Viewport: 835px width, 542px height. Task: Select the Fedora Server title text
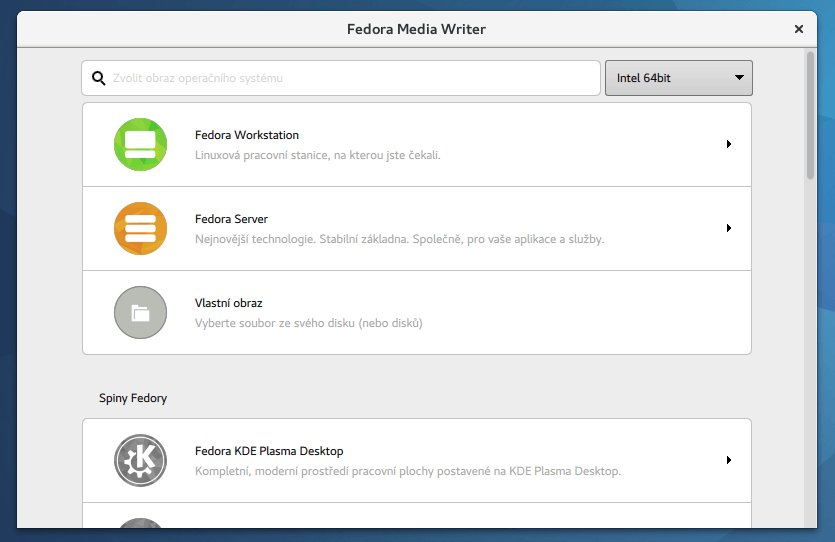point(231,219)
